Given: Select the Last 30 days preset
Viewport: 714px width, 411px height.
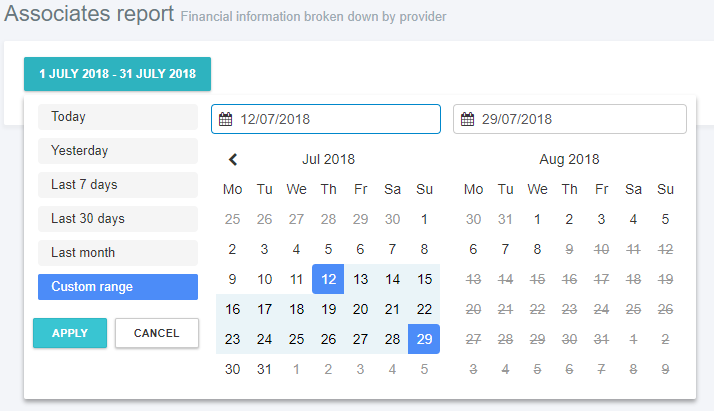Looking at the screenshot, I should coord(118,219).
